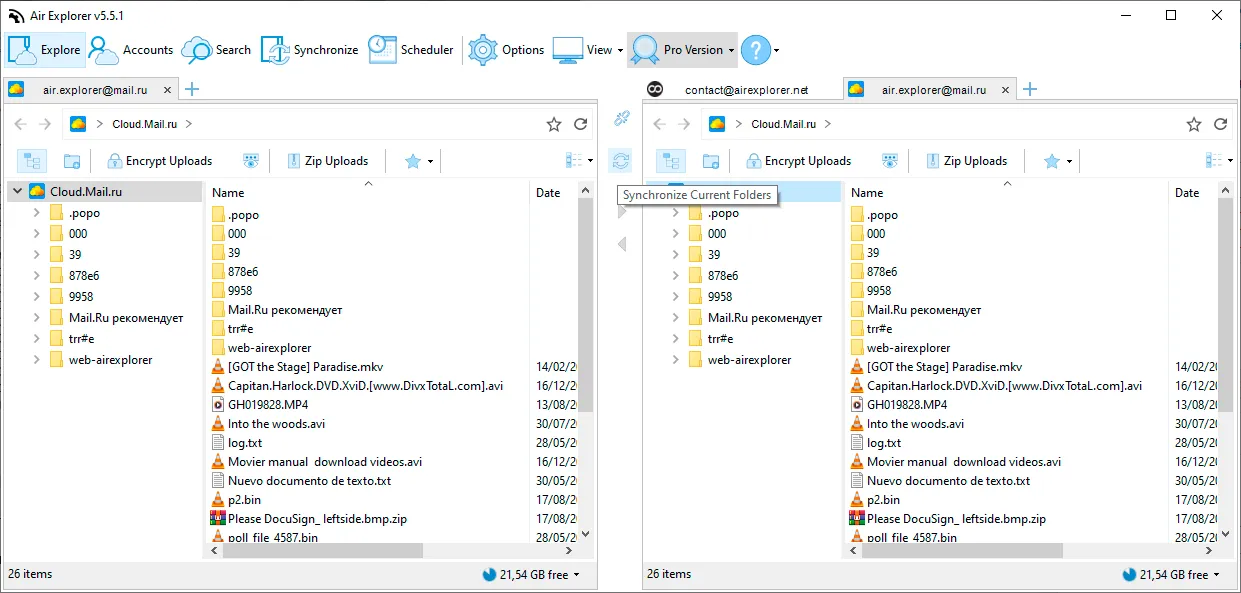Go back in left pane navigation

[x=20, y=125]
